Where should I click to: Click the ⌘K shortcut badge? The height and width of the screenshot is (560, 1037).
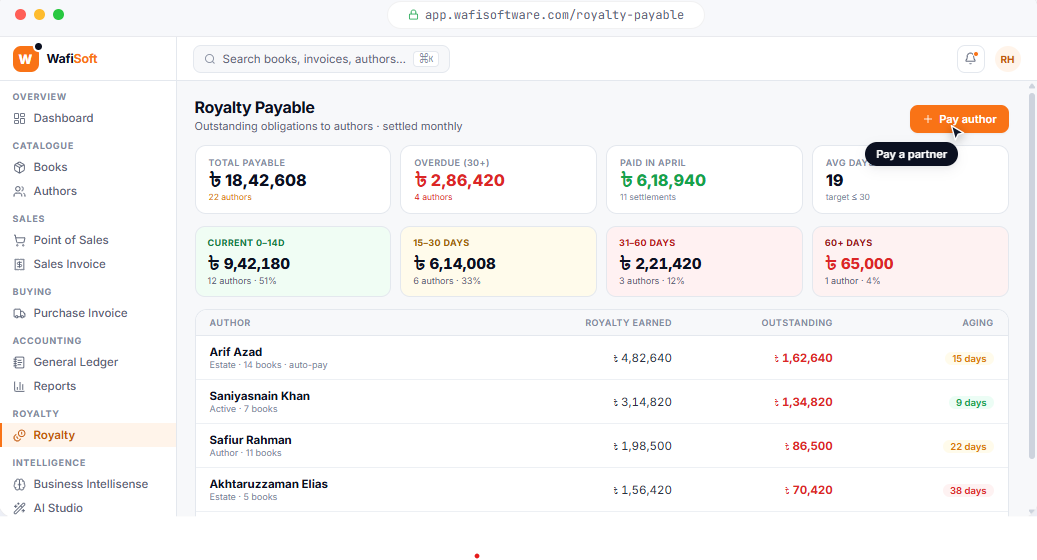[x=426, y=59]
